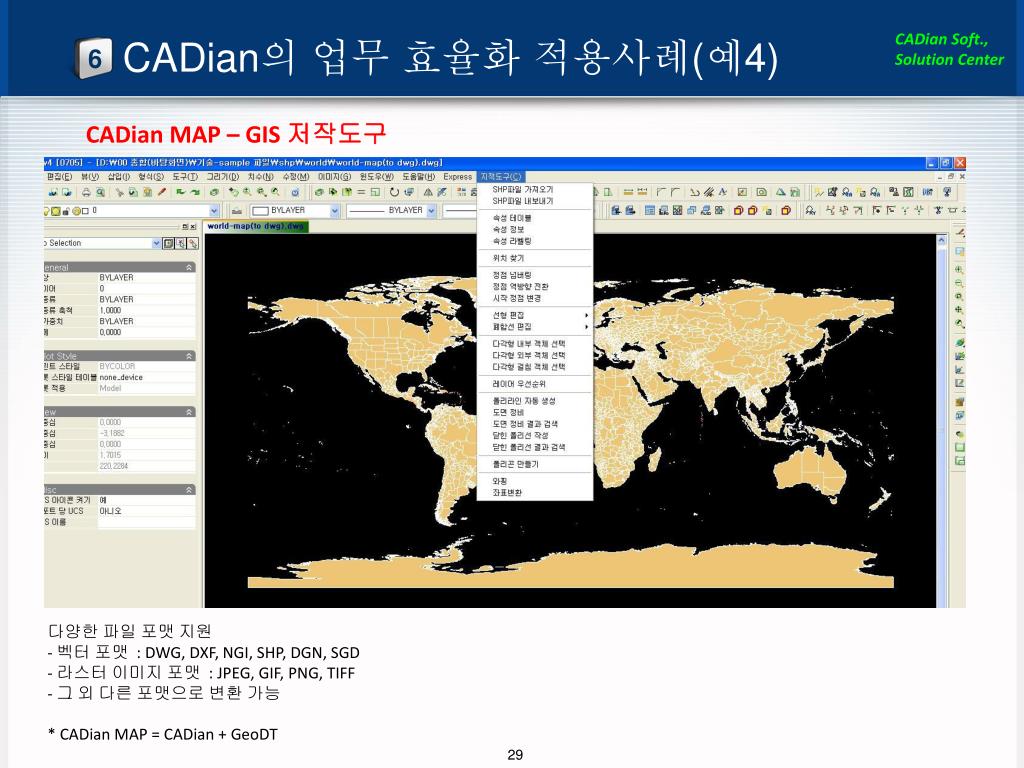Click the Print icon in toolbar

[87, 193]
